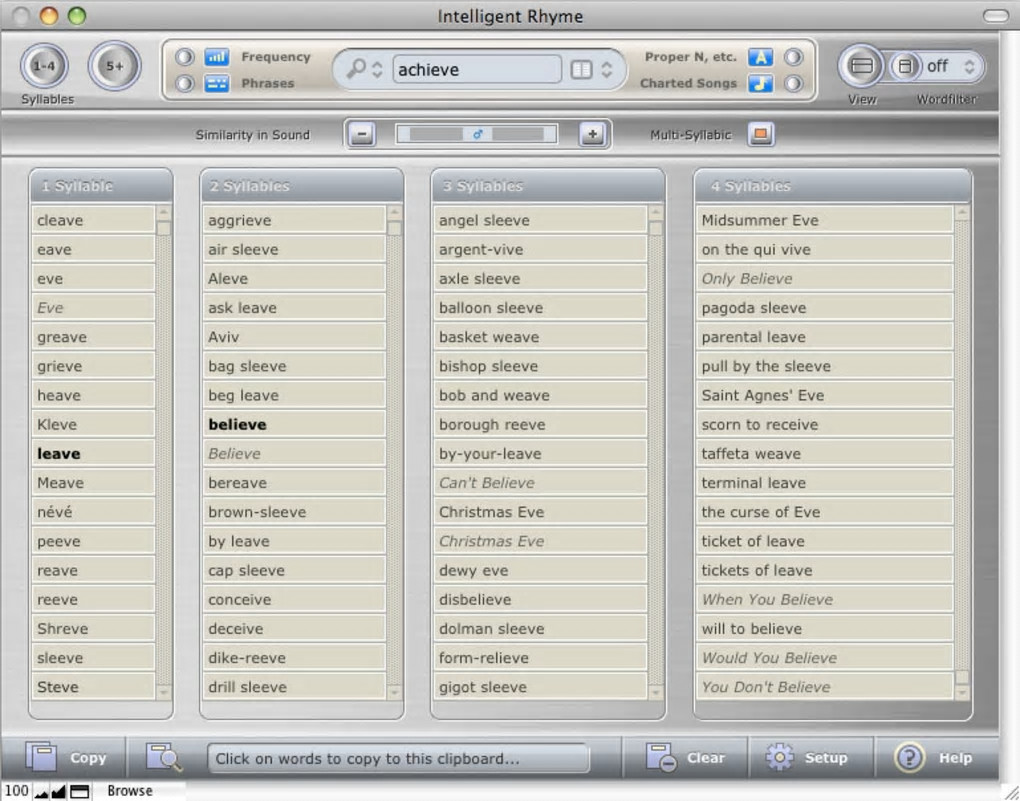Select the 1-4 syllables round button
This screenshot has height=801, width=1020.
[44, 66]
